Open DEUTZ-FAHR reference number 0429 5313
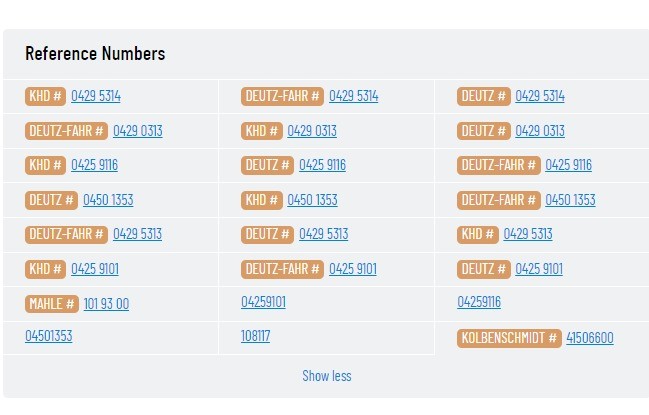 (137, 234)
